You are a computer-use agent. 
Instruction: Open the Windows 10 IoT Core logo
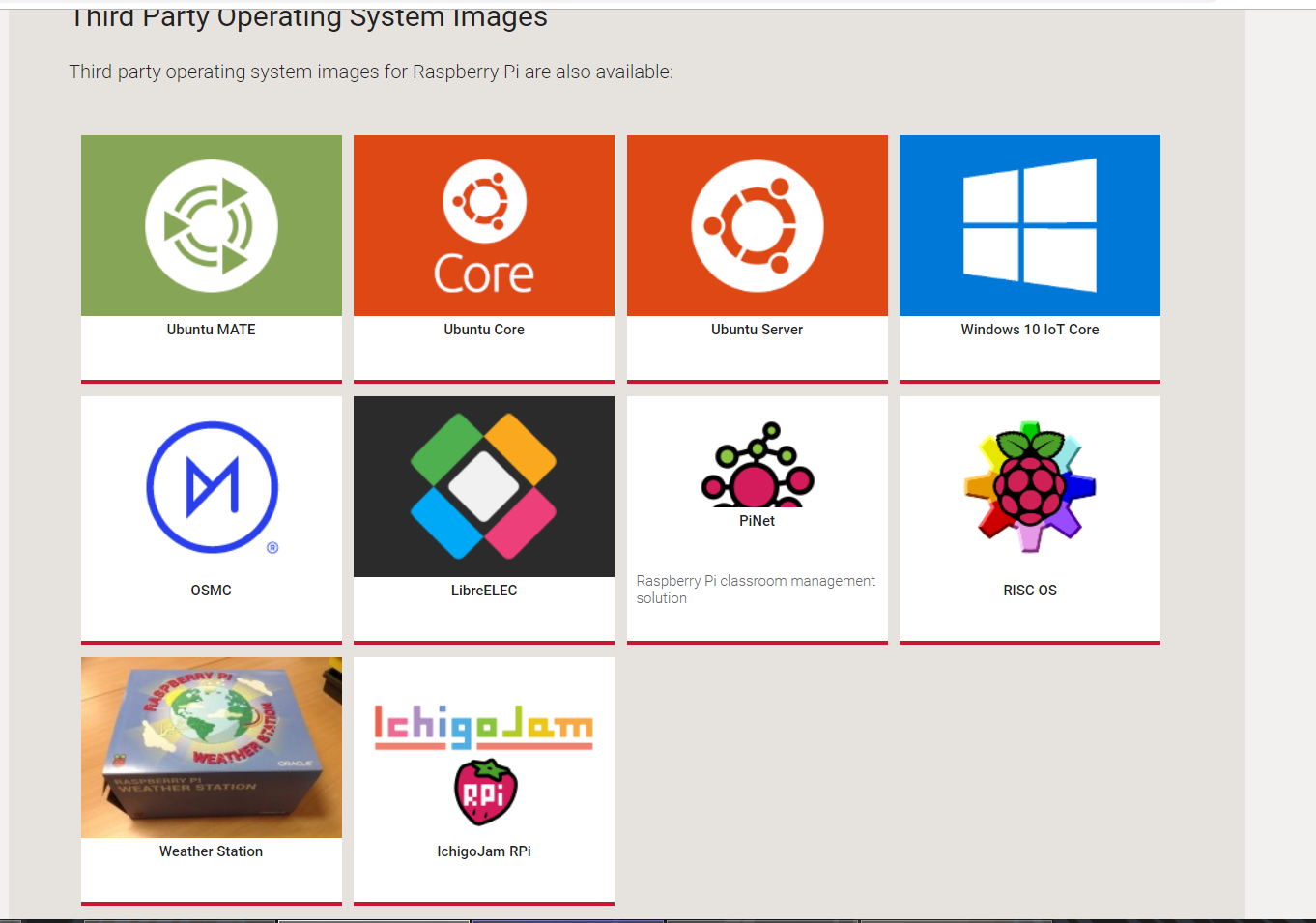[1030, 225]
